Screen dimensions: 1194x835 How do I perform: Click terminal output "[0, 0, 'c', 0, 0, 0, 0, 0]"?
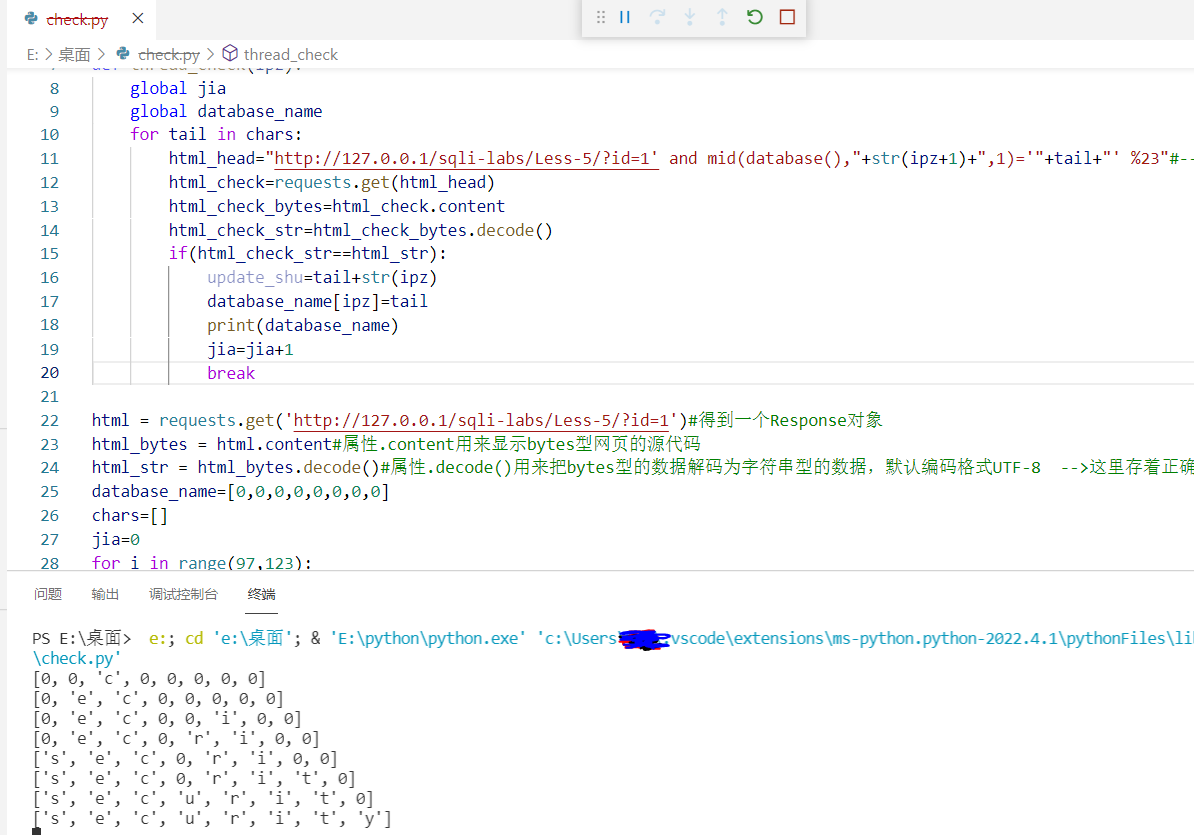(148, 678)
